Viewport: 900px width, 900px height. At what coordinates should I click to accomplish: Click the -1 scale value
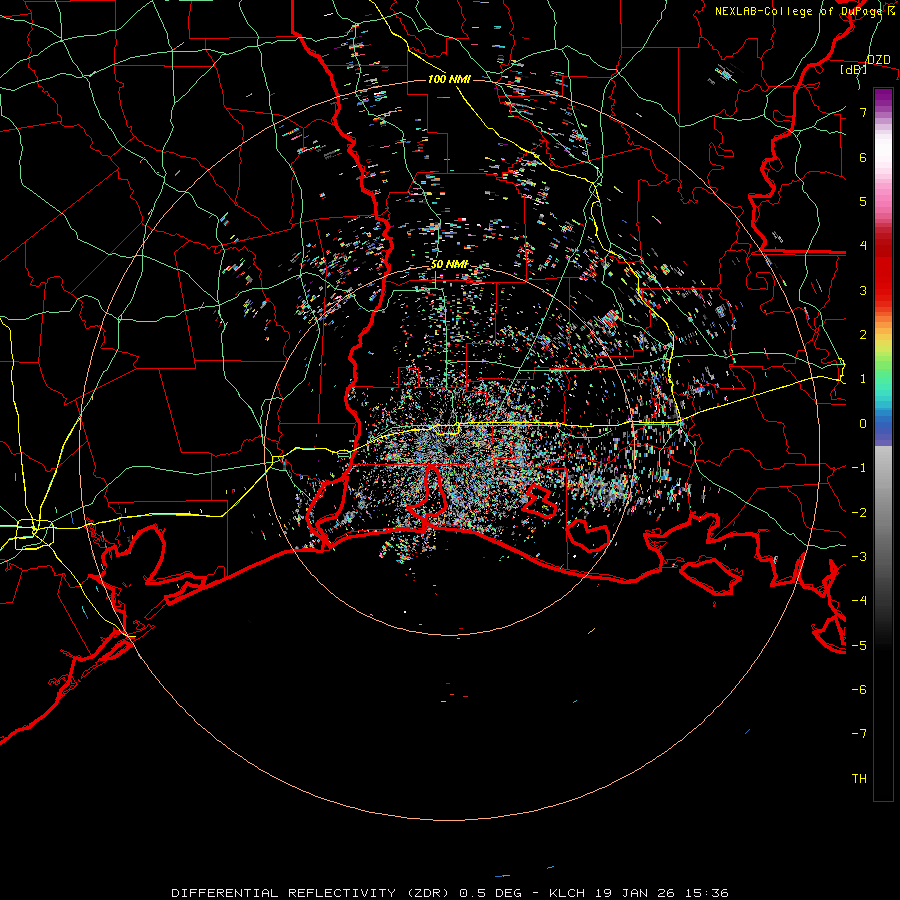[x=859, y=468]
